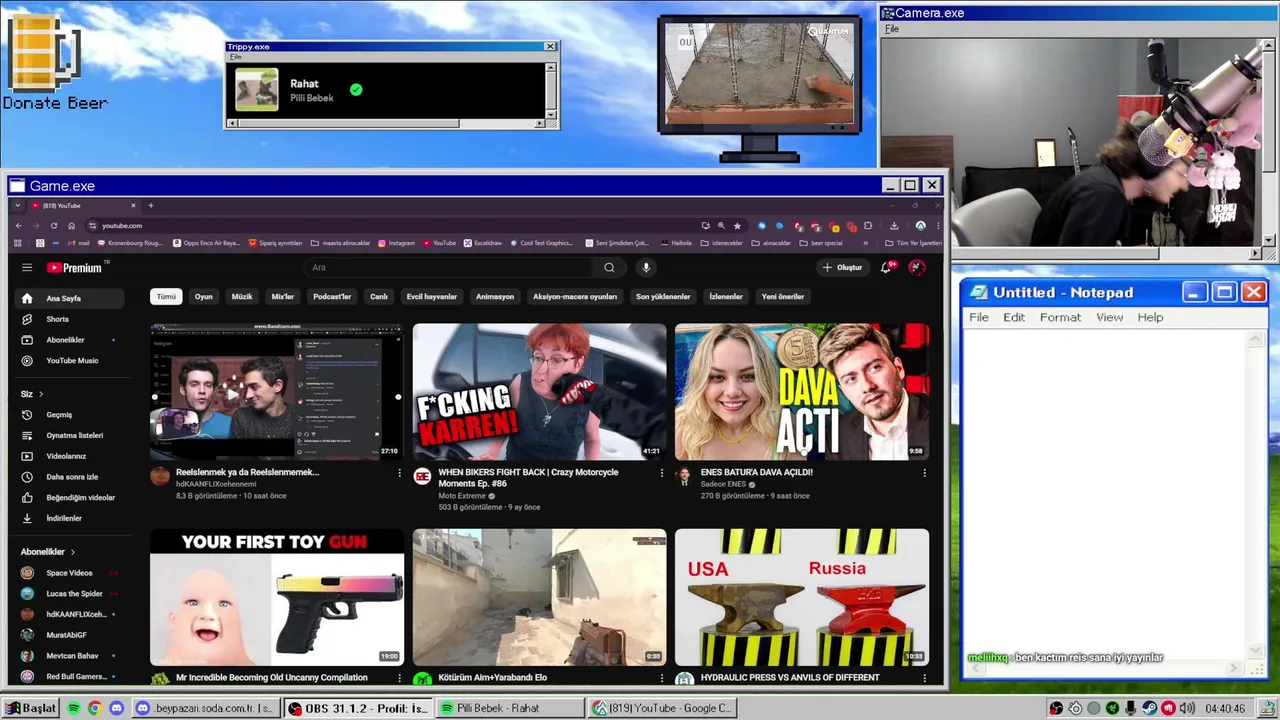
Task: Select the Animasyon filter chip
Action: pos(495,297)
